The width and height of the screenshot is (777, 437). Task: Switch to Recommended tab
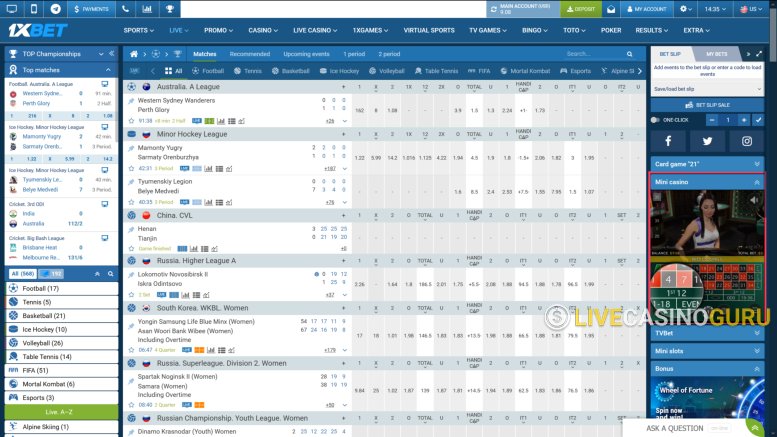coord(250,54)
